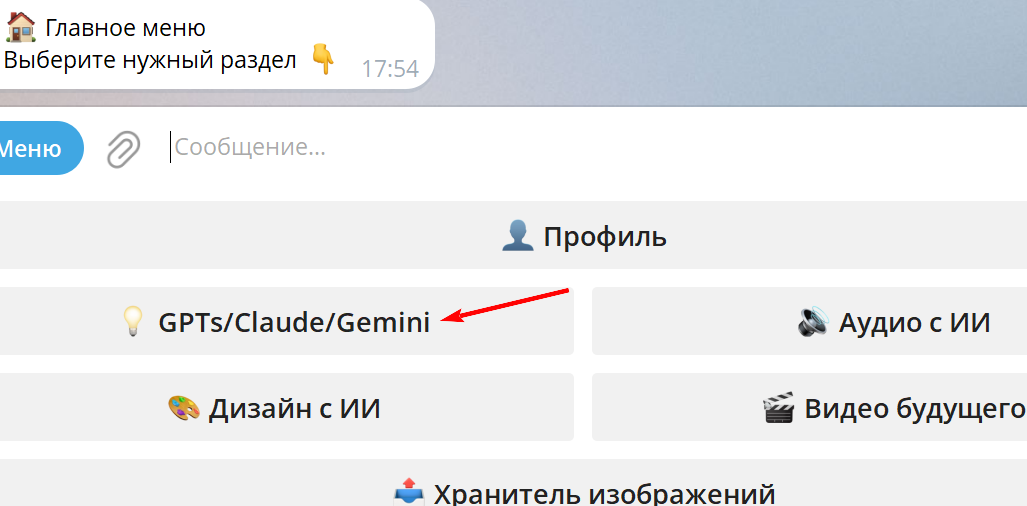1027x506 pixels.
Task: Click the pointing-down hand emoji in the message
Action: click(322, 60)
